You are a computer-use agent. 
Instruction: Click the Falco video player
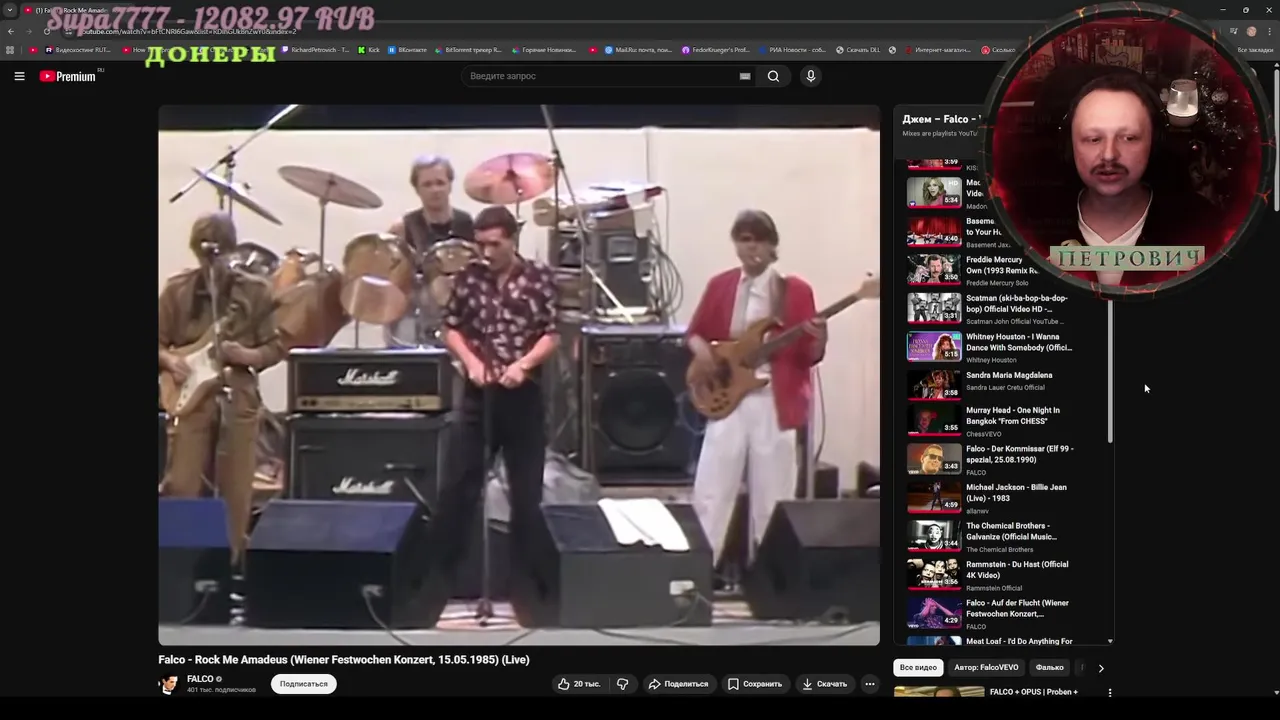point(519,375)
